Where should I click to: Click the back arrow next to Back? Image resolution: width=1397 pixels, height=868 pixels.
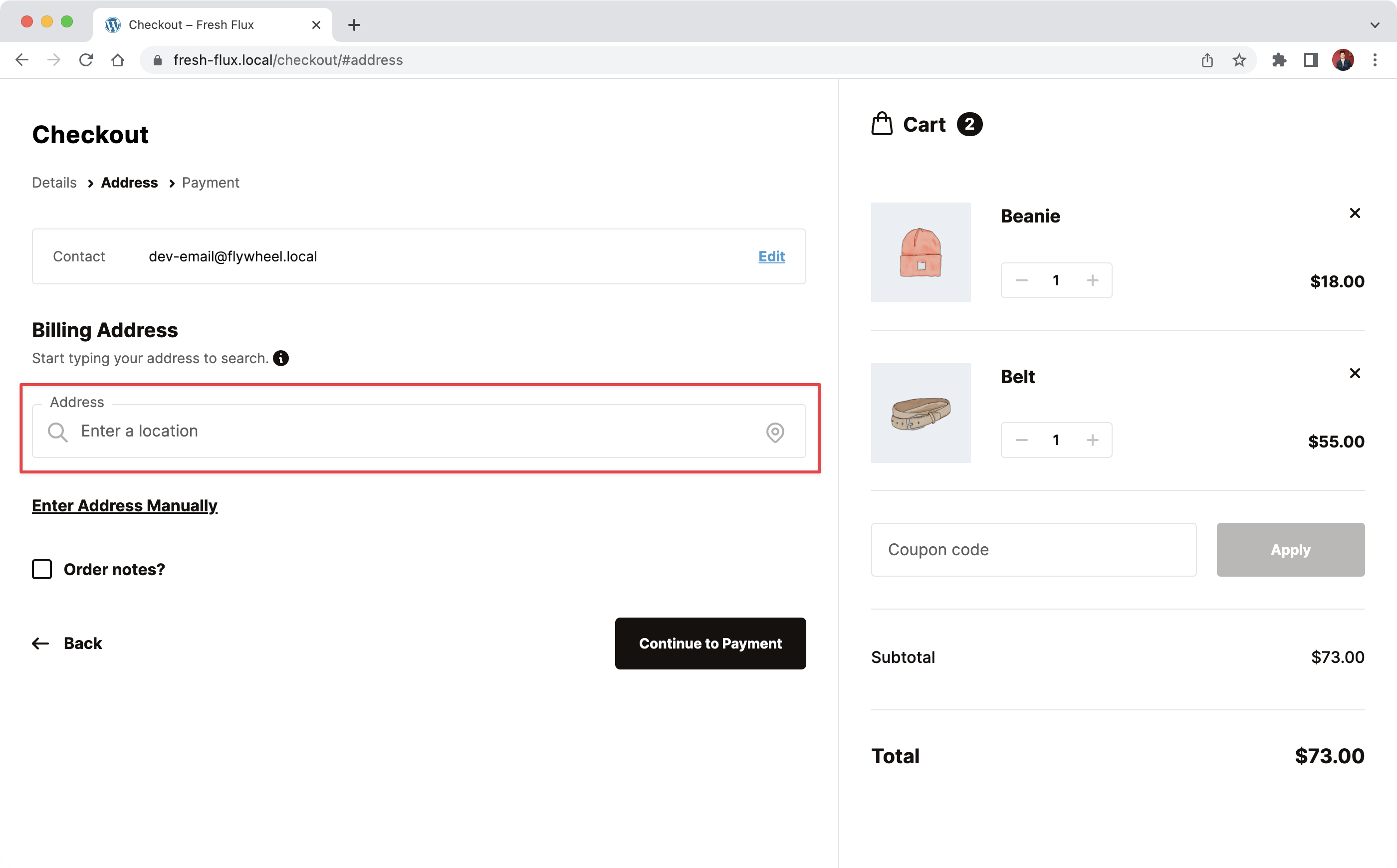click(x=39, y=644)
